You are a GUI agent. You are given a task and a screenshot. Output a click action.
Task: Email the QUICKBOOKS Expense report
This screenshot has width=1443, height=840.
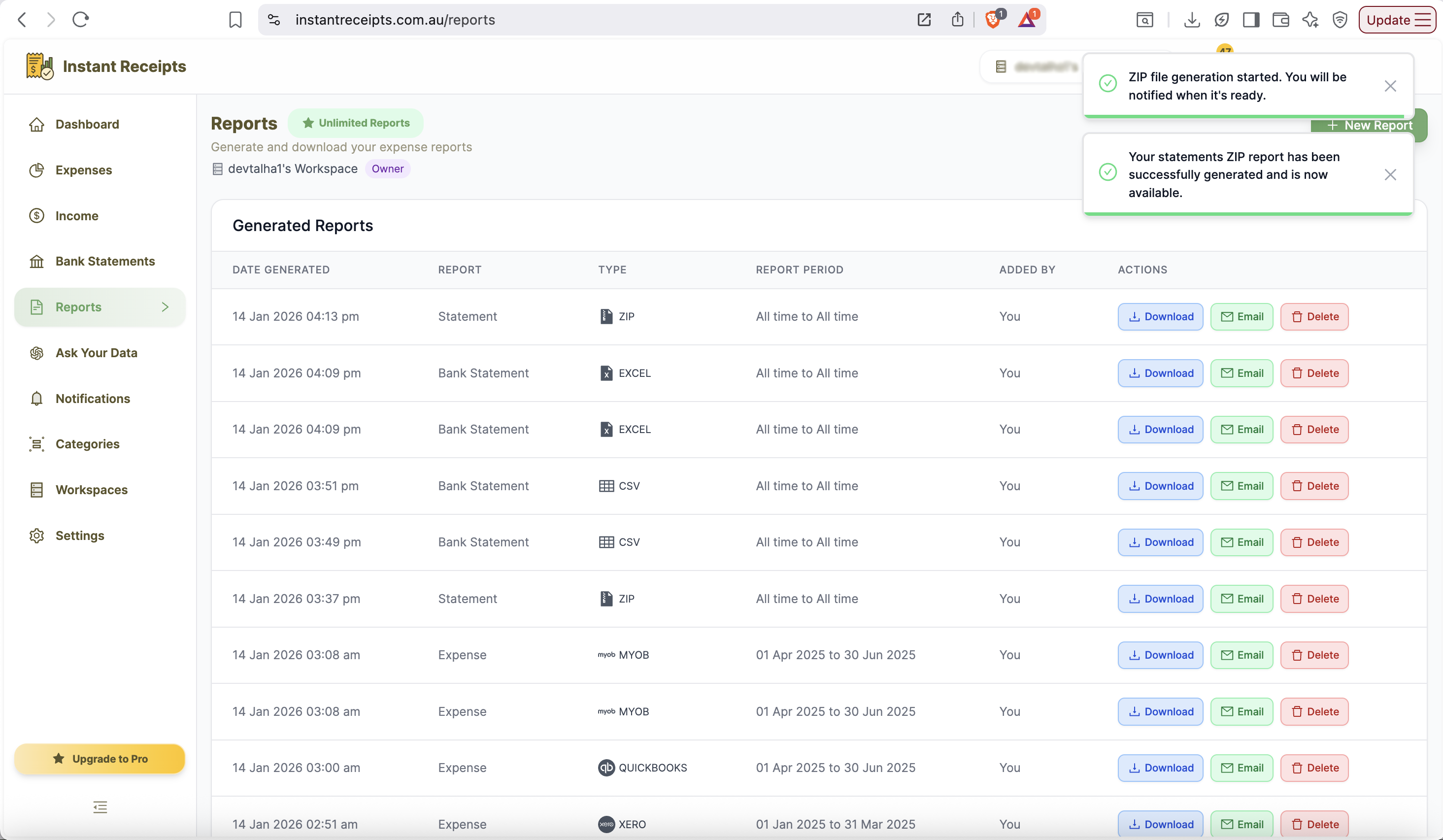(x=1242, y=768)
